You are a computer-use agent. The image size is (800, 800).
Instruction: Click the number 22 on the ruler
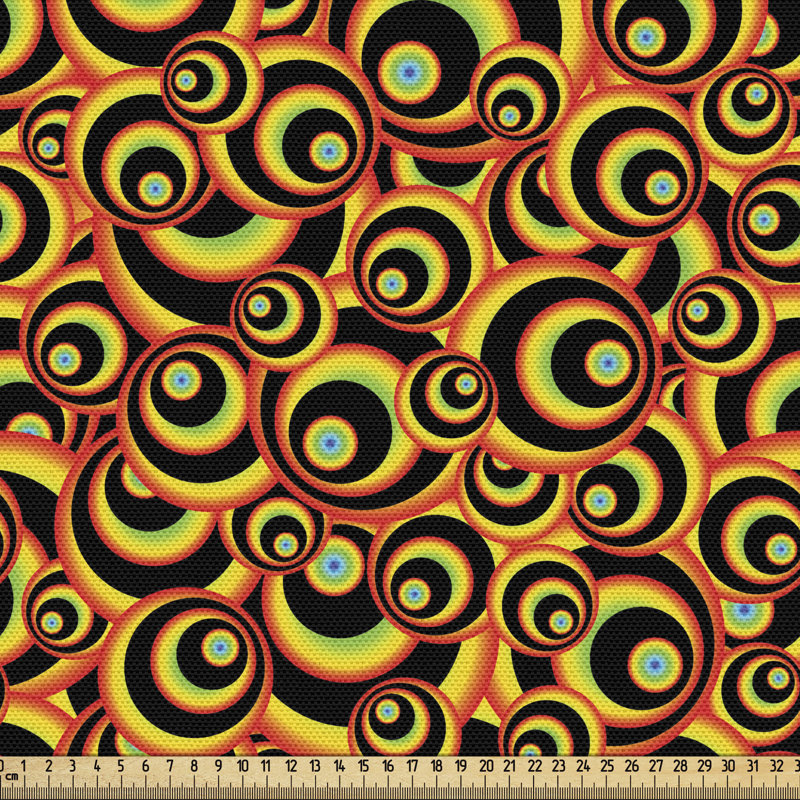click(x=534, y=766)
